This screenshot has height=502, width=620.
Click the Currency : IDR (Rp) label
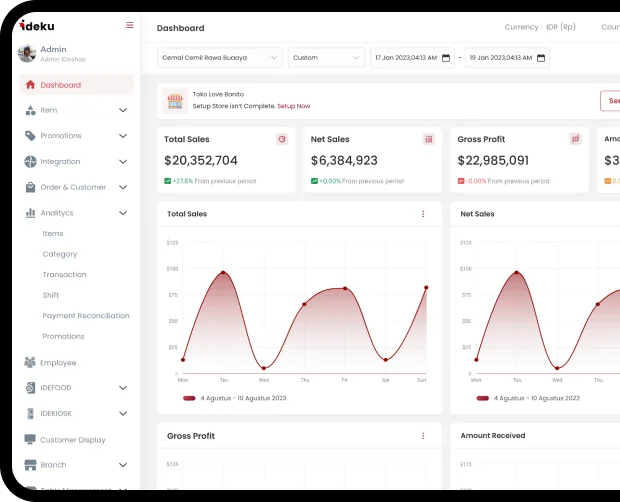coord(540,27)
